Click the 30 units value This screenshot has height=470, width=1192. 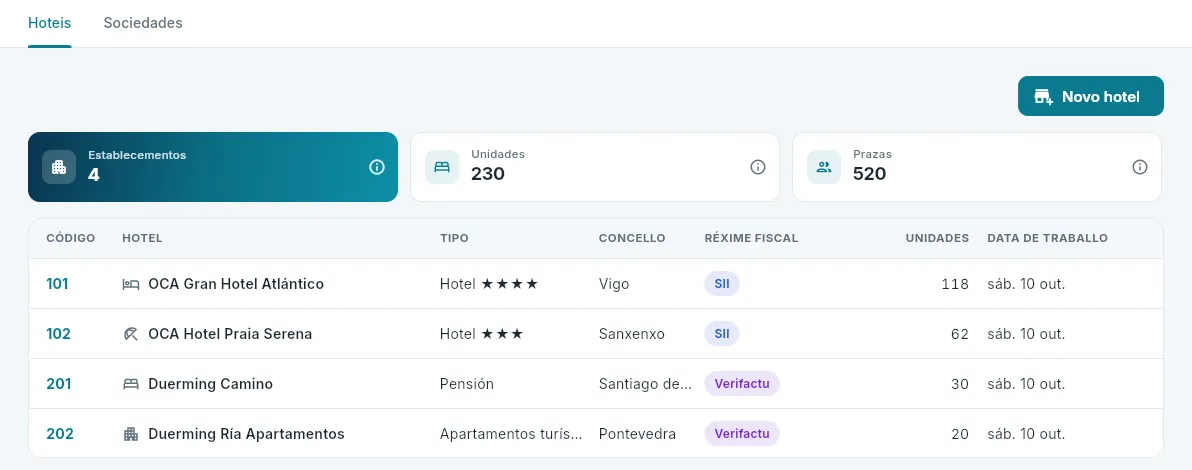click(960, 385)
